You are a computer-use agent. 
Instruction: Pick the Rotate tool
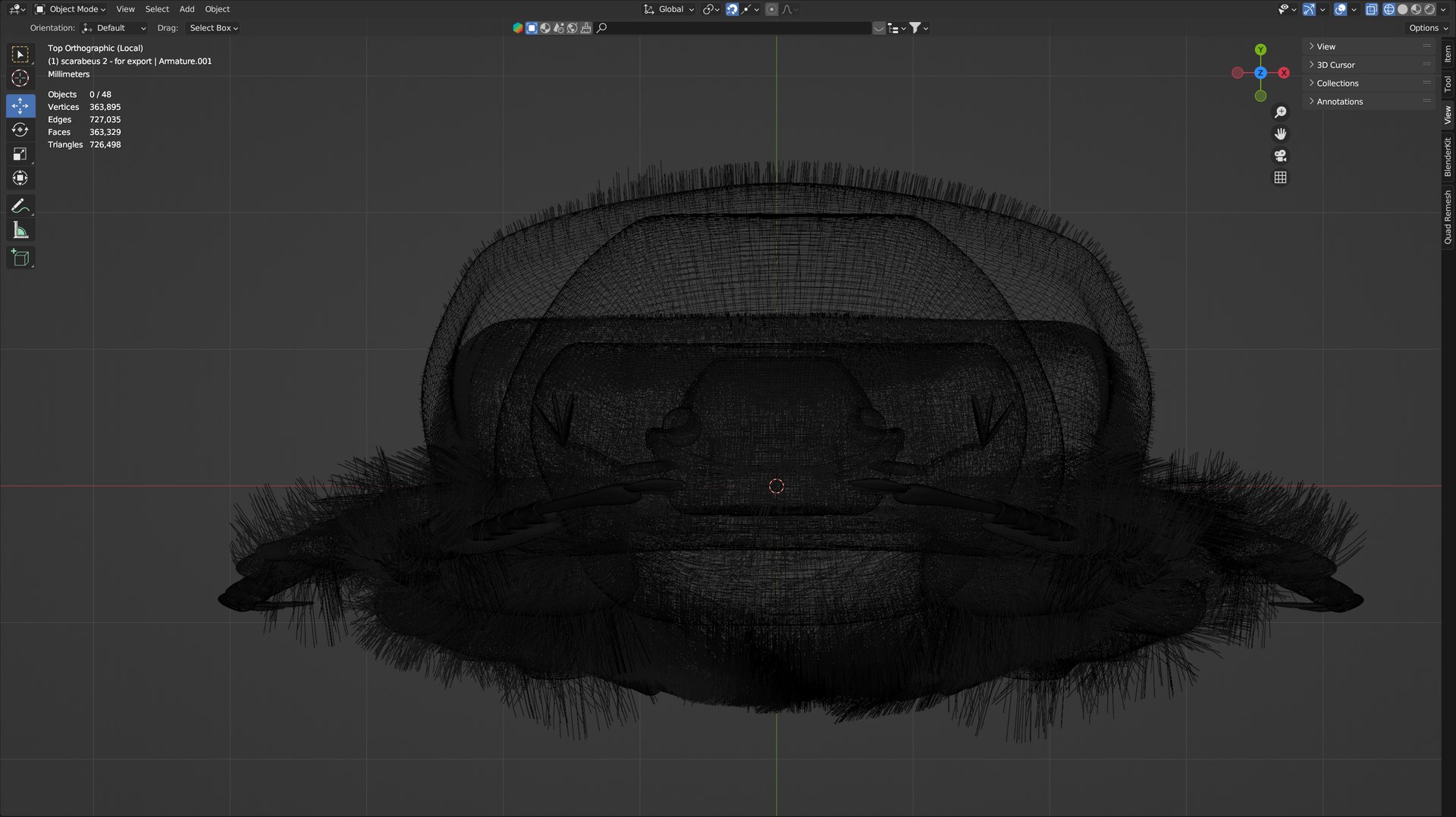point(20,130)
